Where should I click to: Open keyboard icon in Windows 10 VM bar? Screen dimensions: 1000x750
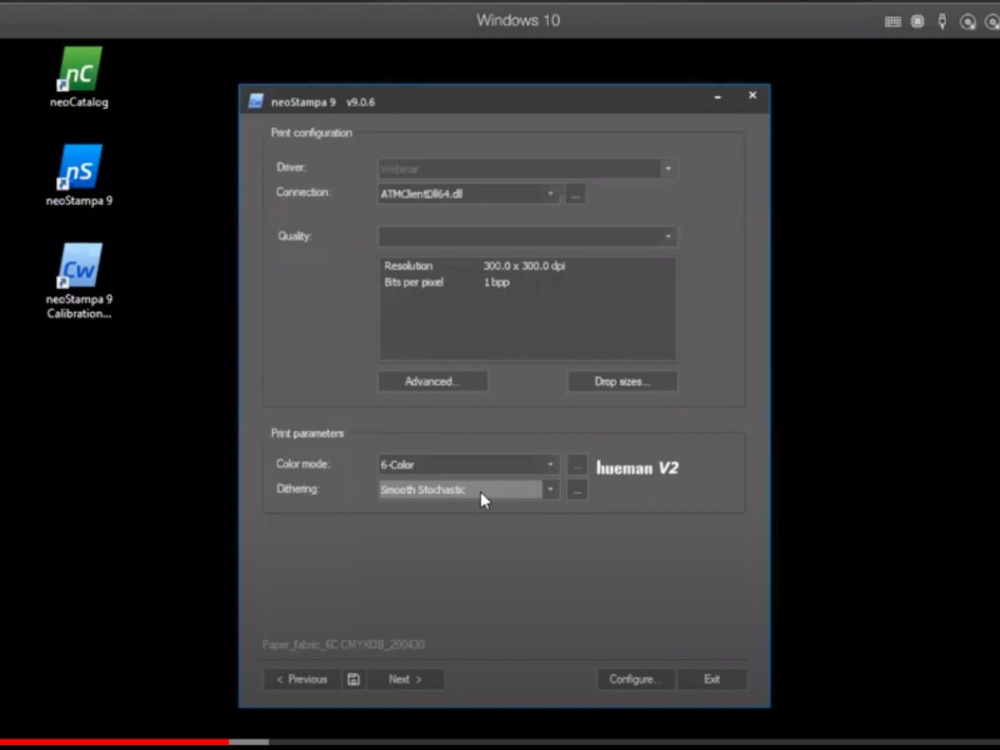(x=893, y=22)
